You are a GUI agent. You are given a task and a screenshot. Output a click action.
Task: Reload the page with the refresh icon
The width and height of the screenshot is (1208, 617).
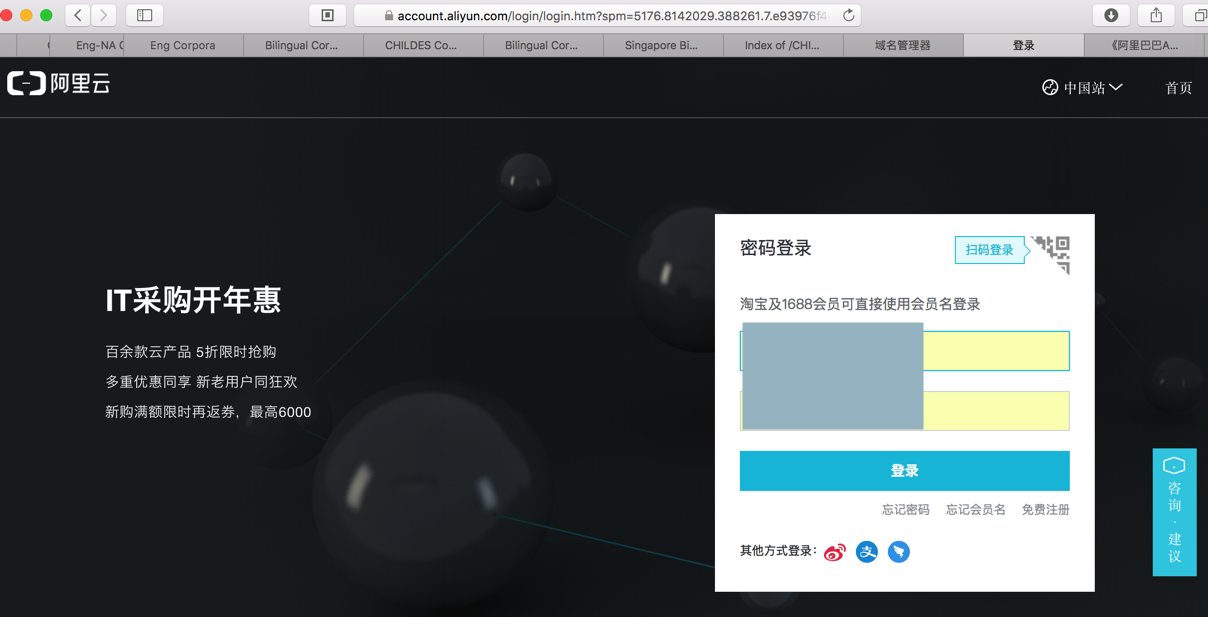(848, 15)
